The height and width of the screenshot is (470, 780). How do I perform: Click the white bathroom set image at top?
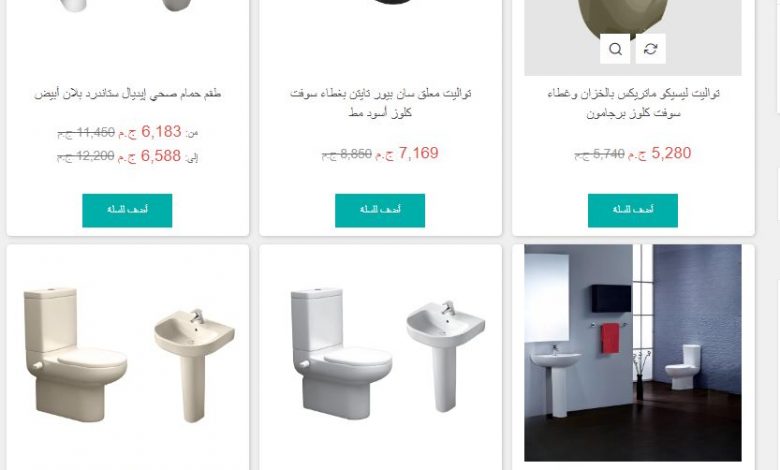tap(127, 6)
